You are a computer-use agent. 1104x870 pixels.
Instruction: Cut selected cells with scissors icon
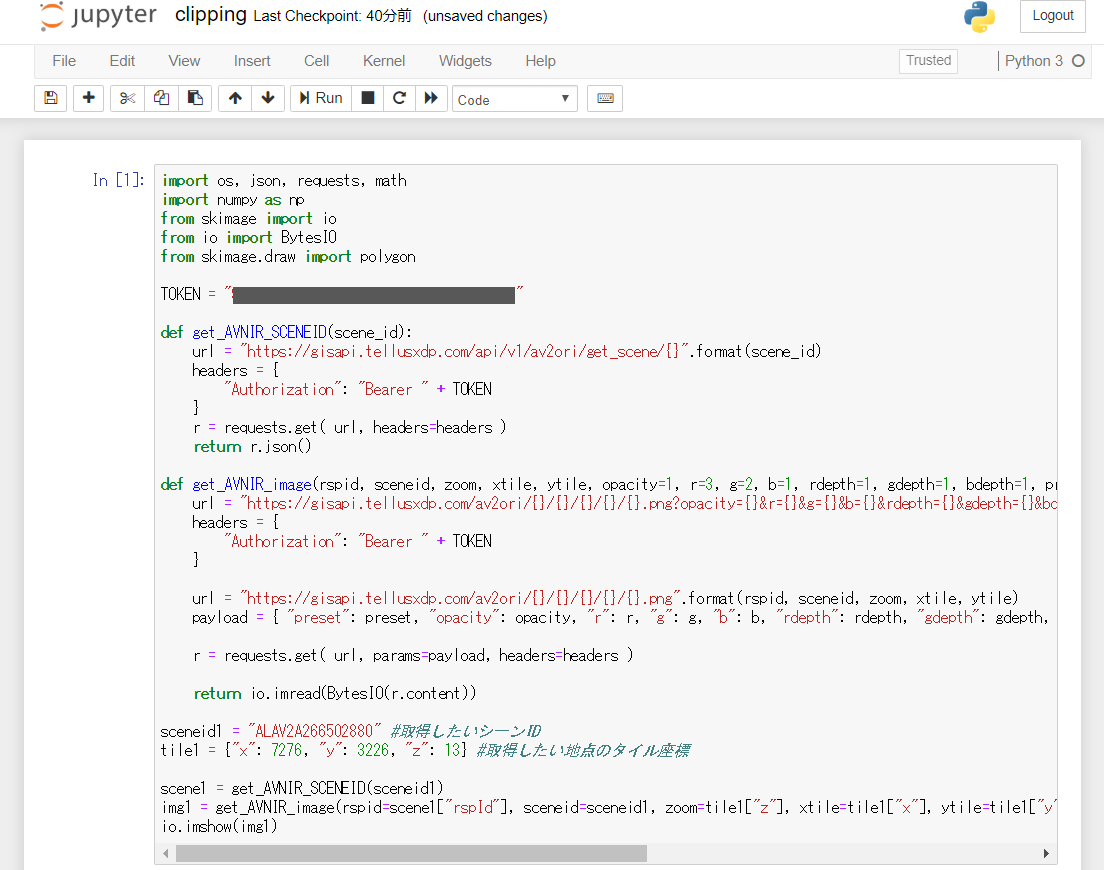127,98
